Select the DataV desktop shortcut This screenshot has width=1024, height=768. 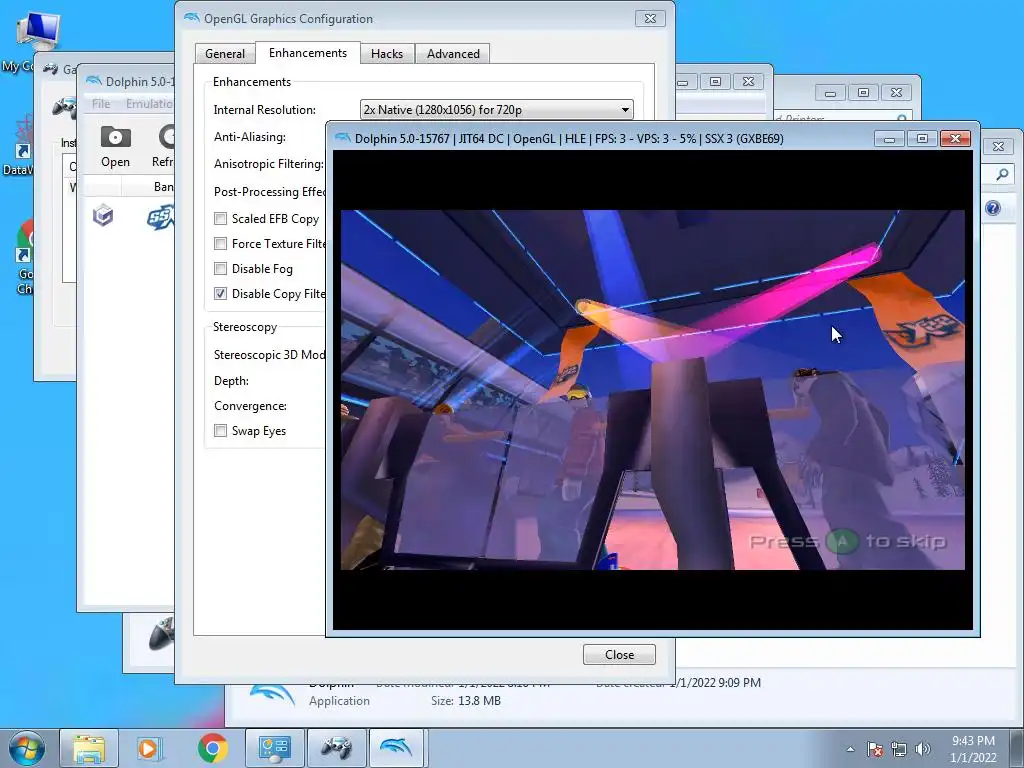pyautogui.click(x=24, y=138)
